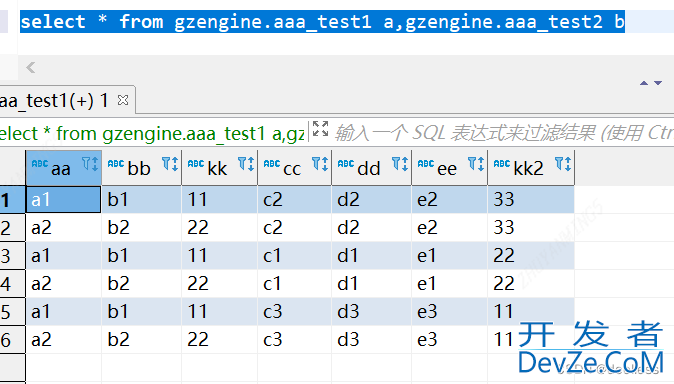Click cell c1 in row 3

pos(295,256)
